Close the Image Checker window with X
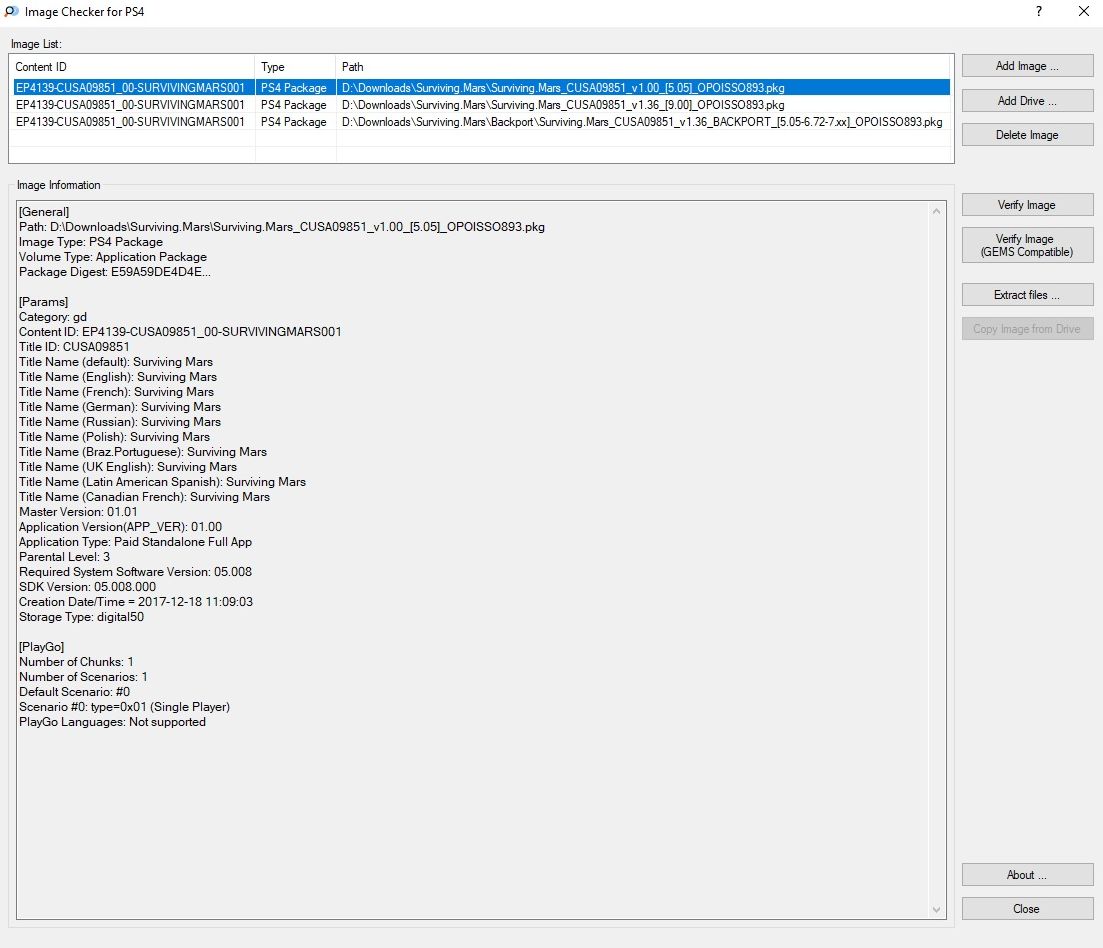This screenshot has width=1103, height=948. 1084,11
